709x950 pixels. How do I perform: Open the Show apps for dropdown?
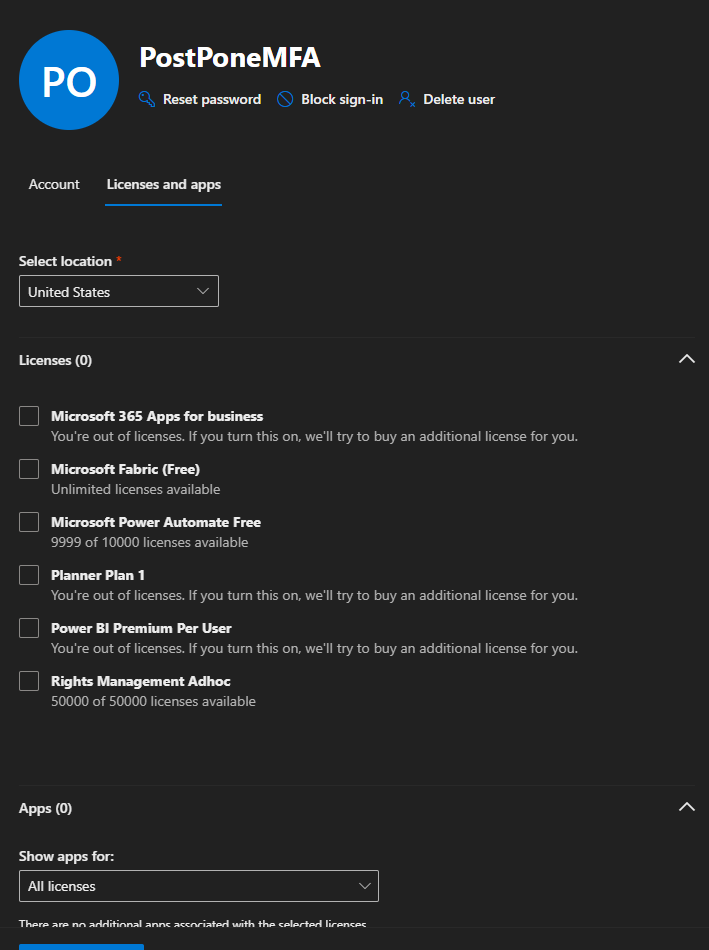pos(199,886)
